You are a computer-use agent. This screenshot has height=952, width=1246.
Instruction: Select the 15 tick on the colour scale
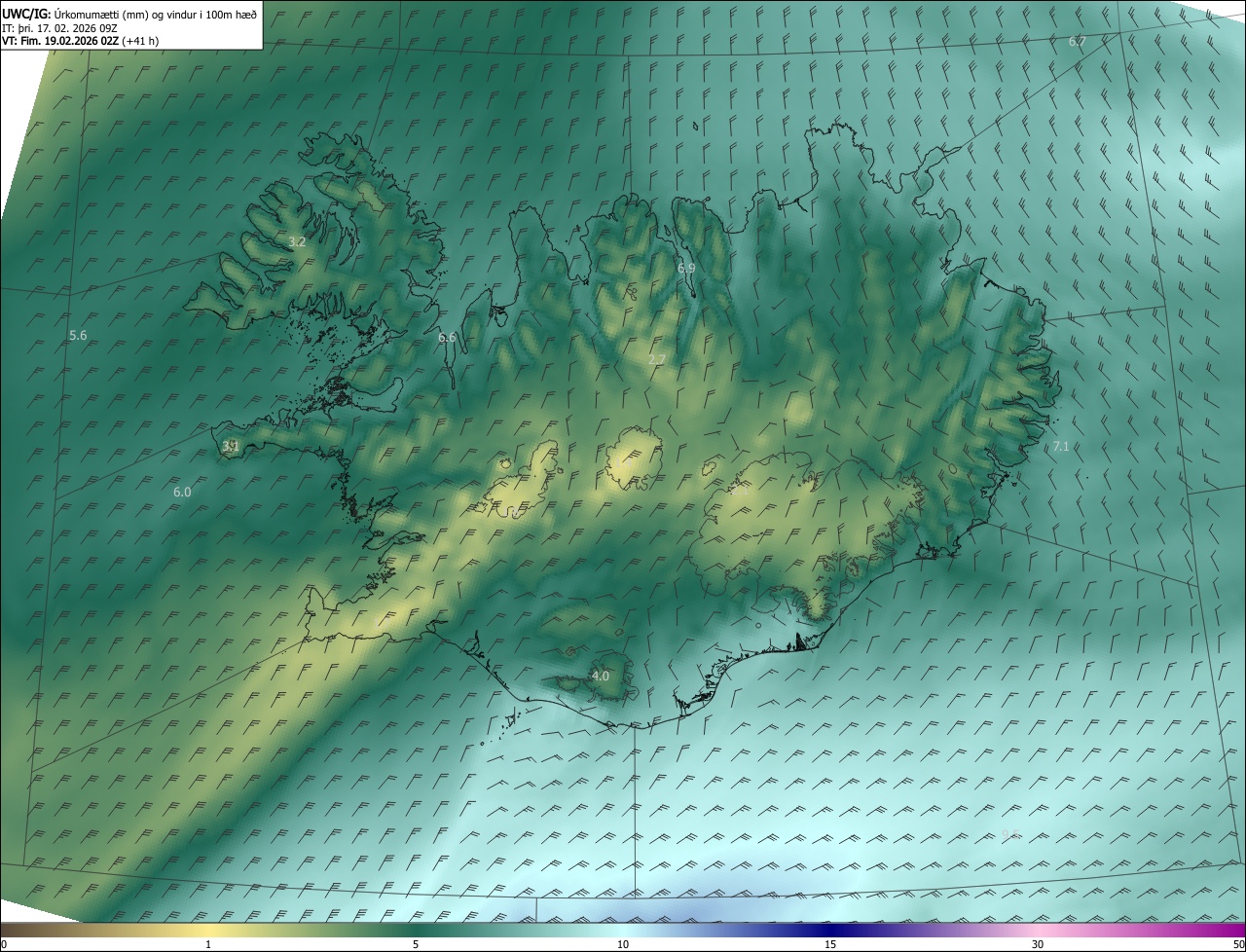[x=830, y=945]
